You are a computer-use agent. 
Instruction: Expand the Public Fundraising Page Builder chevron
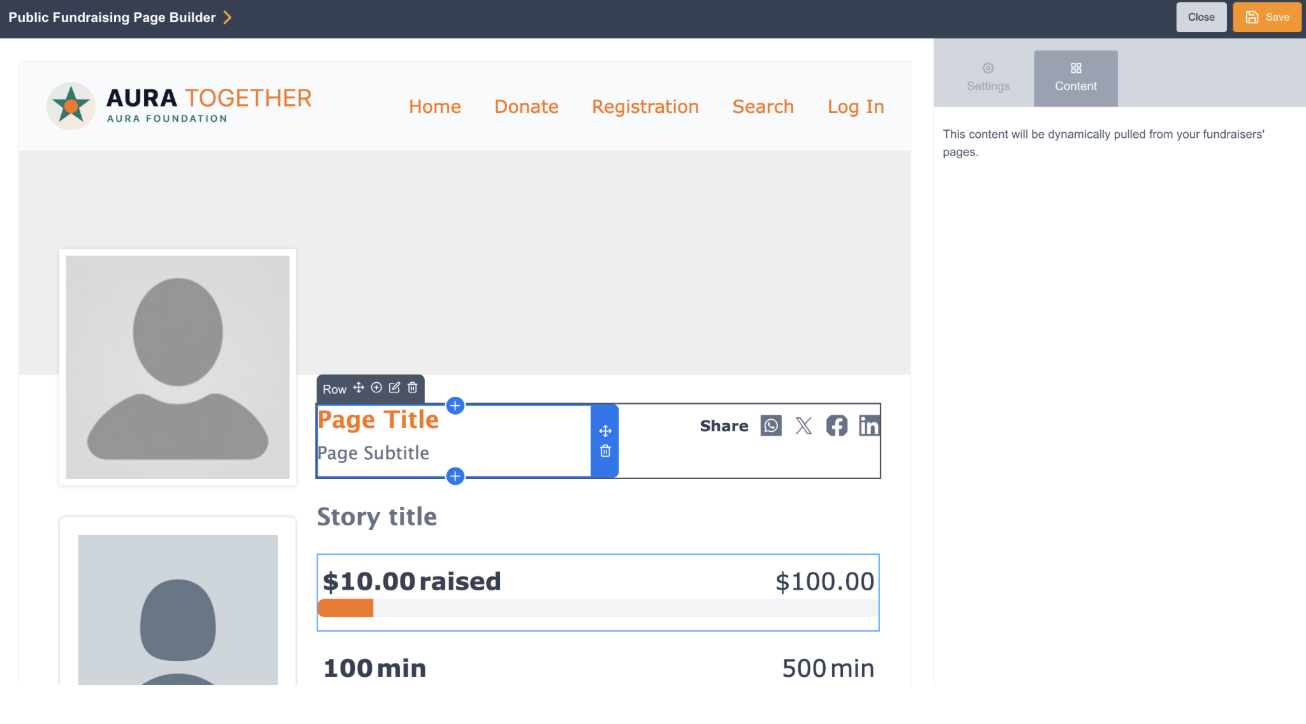click(x=227, y=17)
